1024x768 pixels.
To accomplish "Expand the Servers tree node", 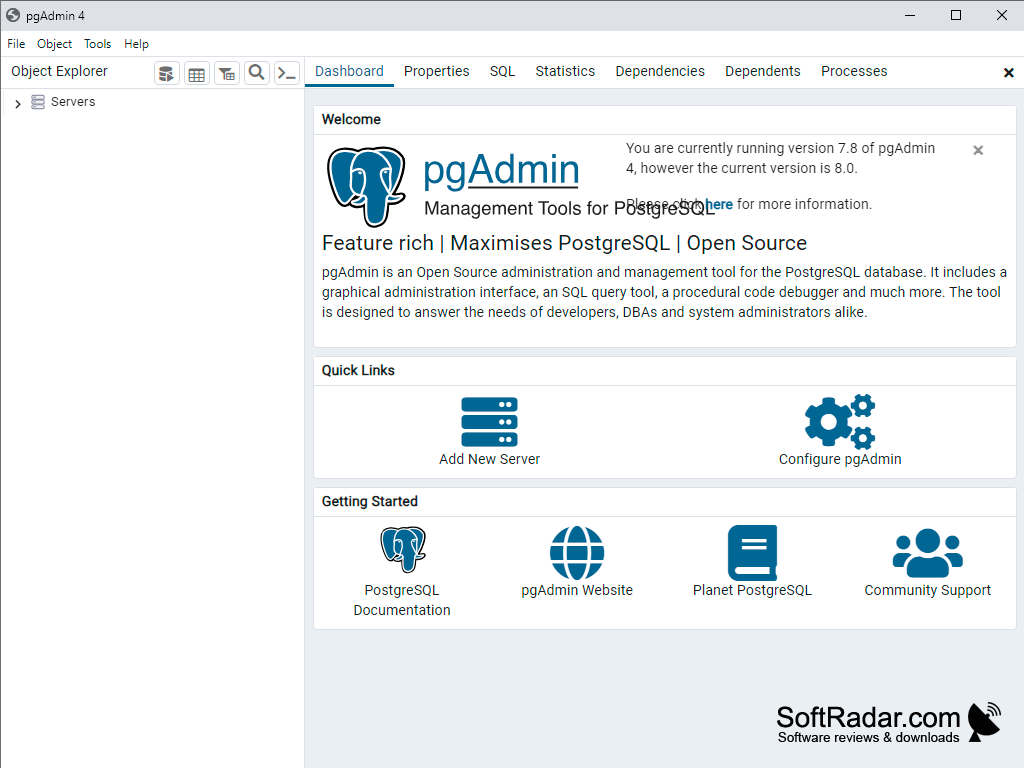I will click(x=18, y=103).
